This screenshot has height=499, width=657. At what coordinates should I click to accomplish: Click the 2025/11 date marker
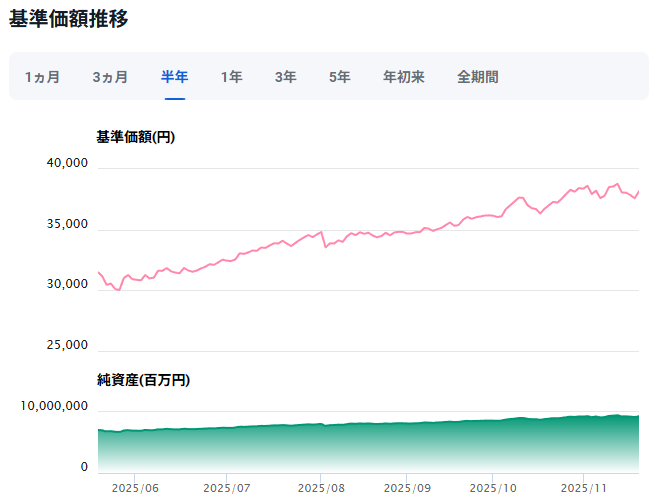click(x=583, y=488)
